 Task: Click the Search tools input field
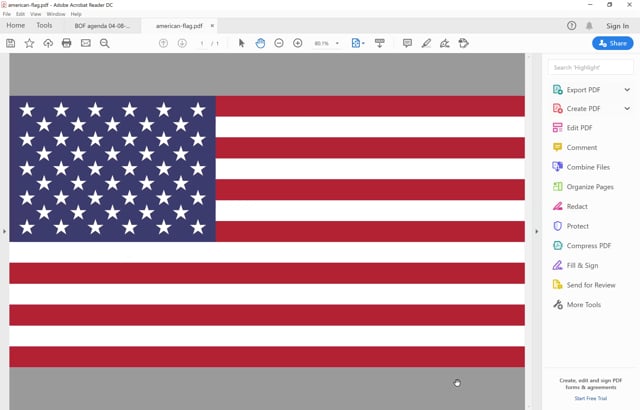click(x=591, y=67)
